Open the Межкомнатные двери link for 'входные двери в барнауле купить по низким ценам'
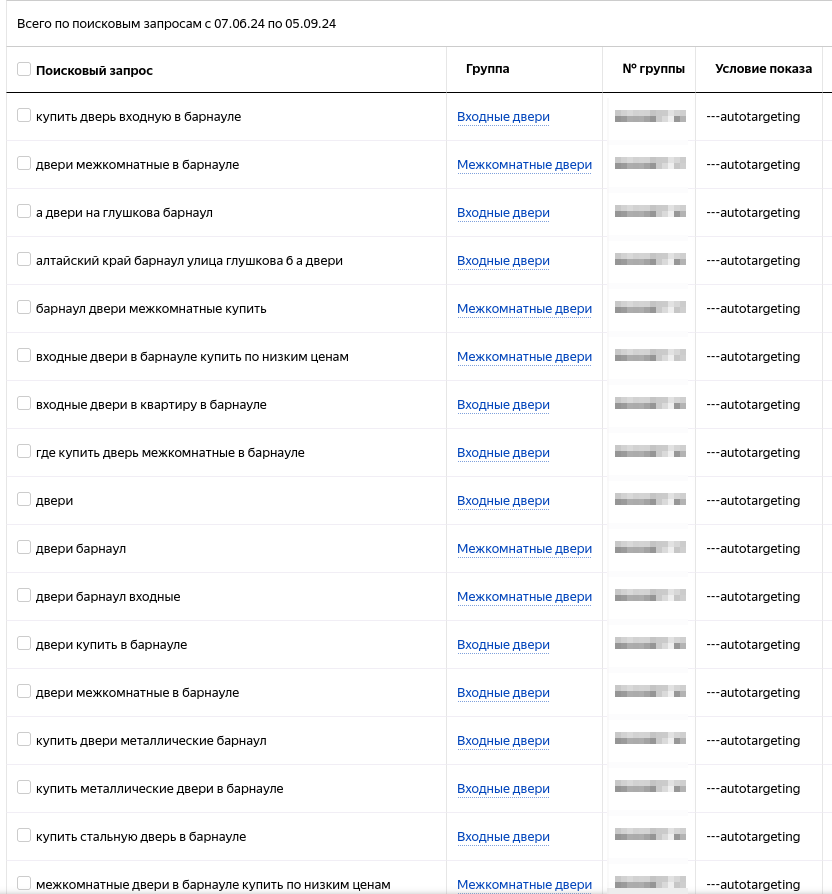This screenshot has width=832, height=894. (524, 357)
